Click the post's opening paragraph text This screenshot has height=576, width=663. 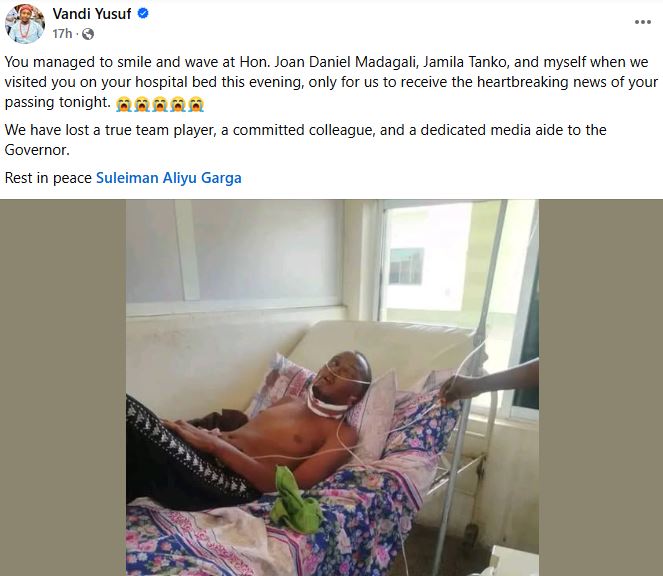[x=331, y=82]
